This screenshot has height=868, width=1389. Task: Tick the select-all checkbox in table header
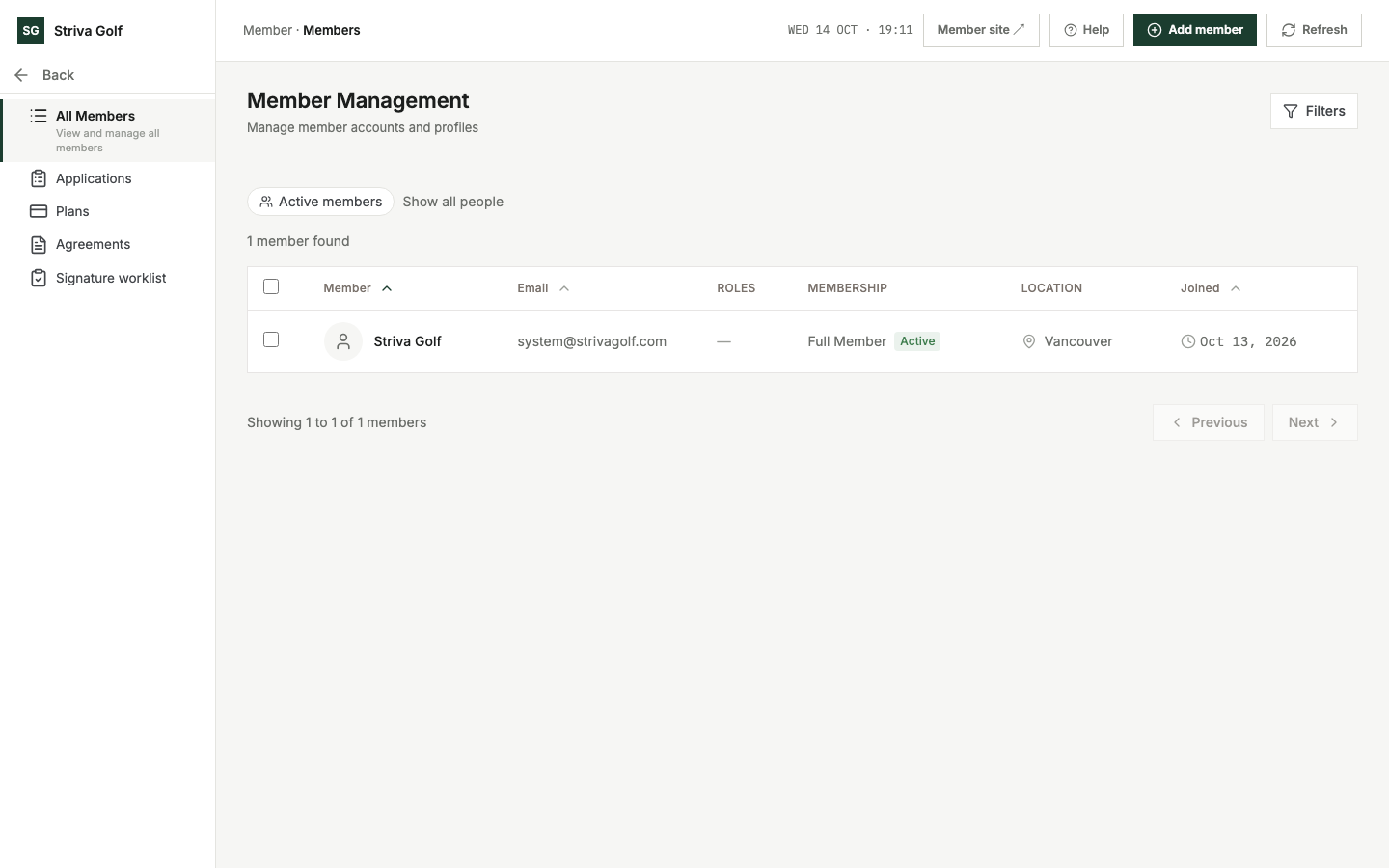point(271,286)
